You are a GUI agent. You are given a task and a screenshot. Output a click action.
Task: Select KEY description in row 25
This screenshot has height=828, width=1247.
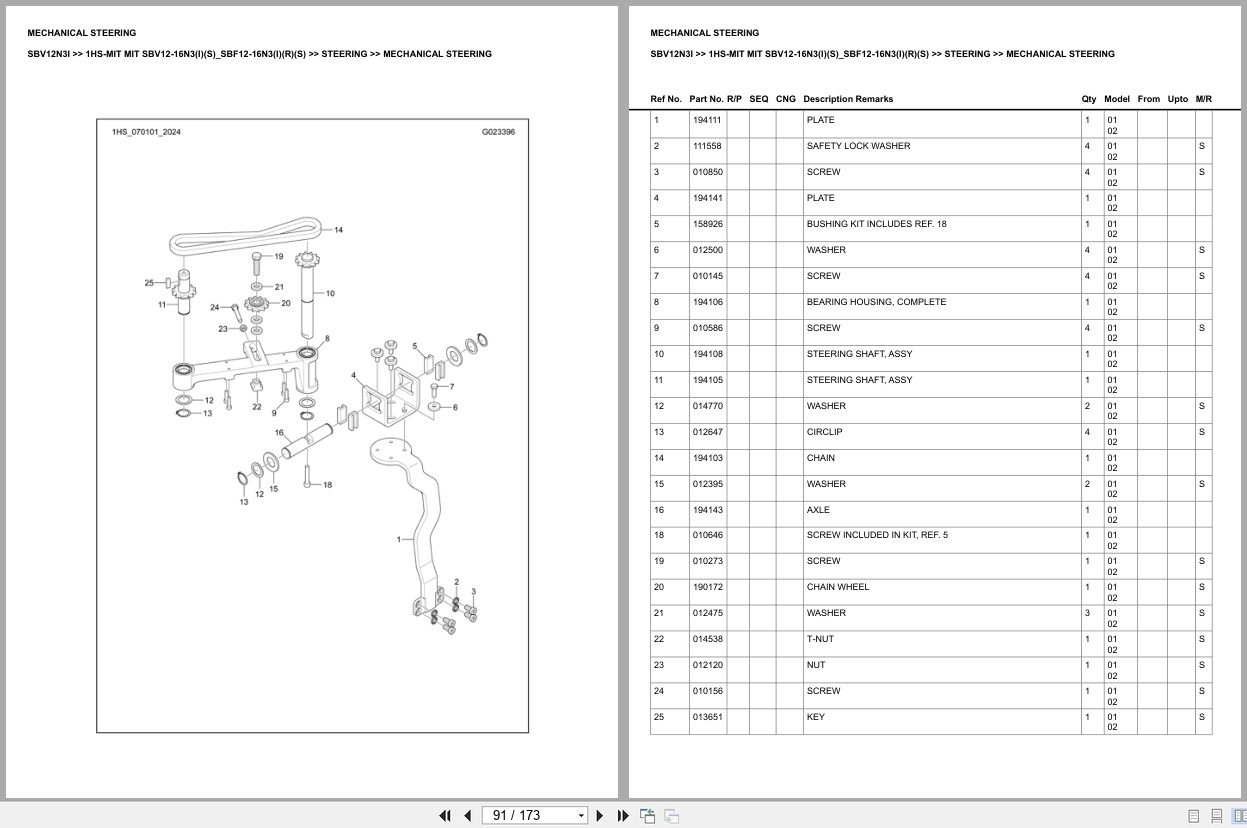coord(816,717)
